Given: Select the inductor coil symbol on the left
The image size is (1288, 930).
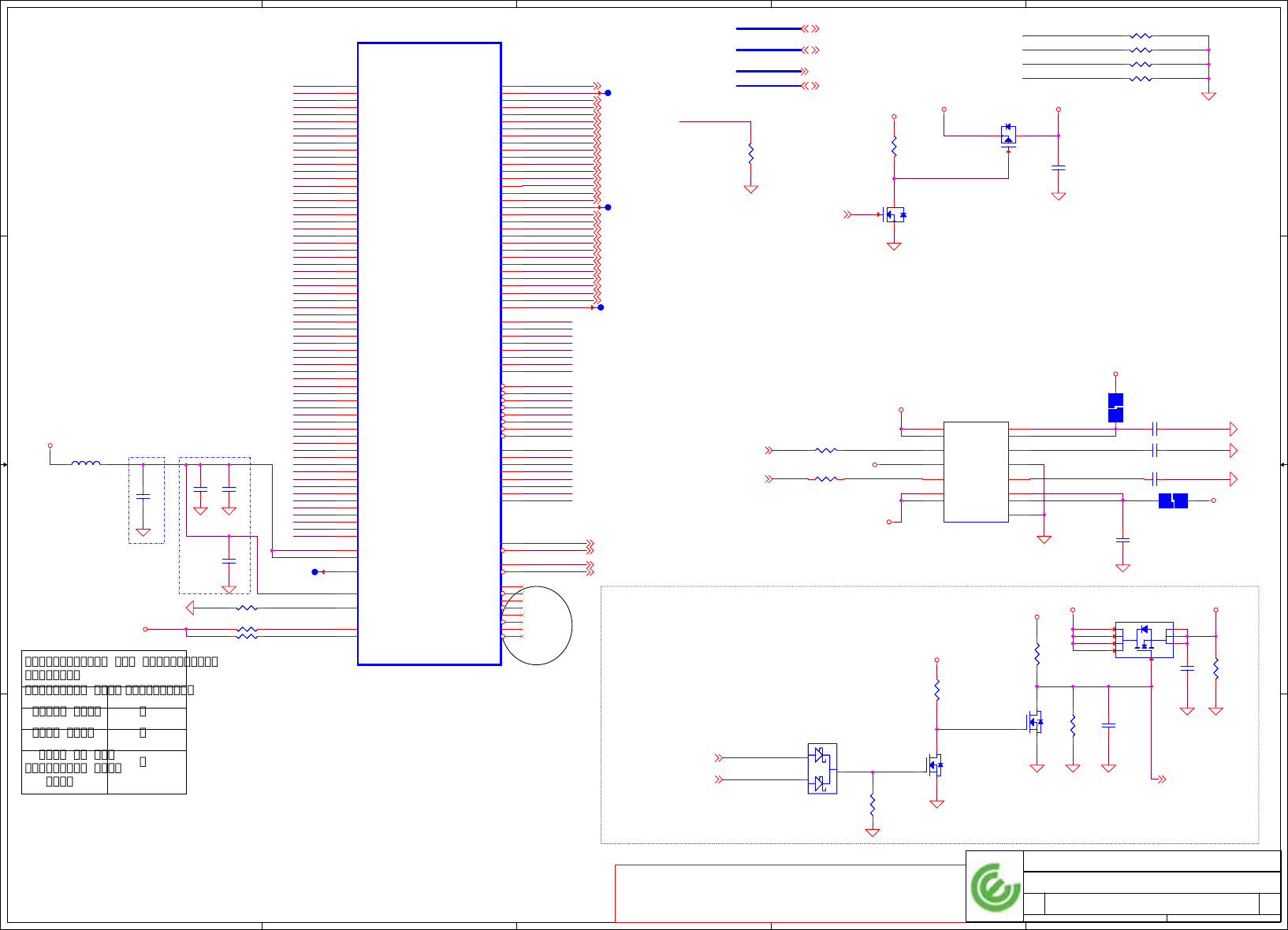Looking at the screenshot, I should (x=86, y=463).
